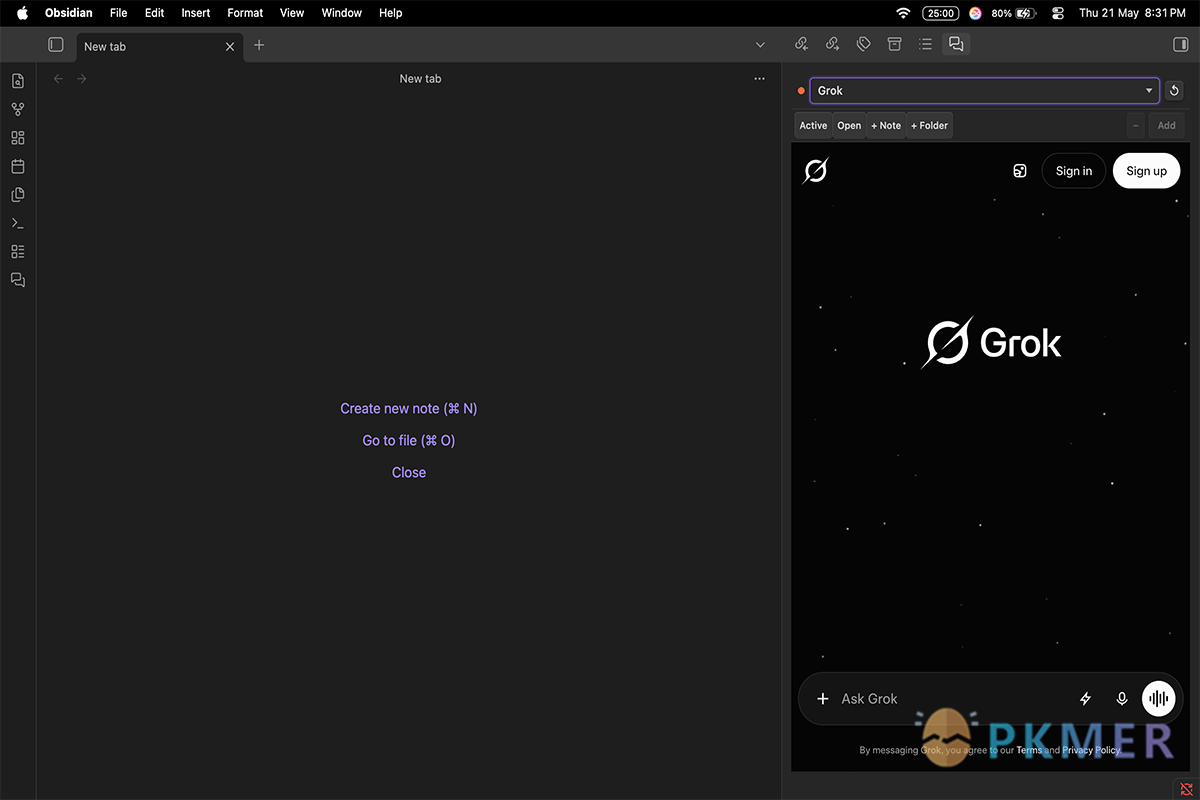The width and height of the screenshot is (1200, 800).
Task: Click the red status icon at bottom right
Action: tap(1186, 789)
